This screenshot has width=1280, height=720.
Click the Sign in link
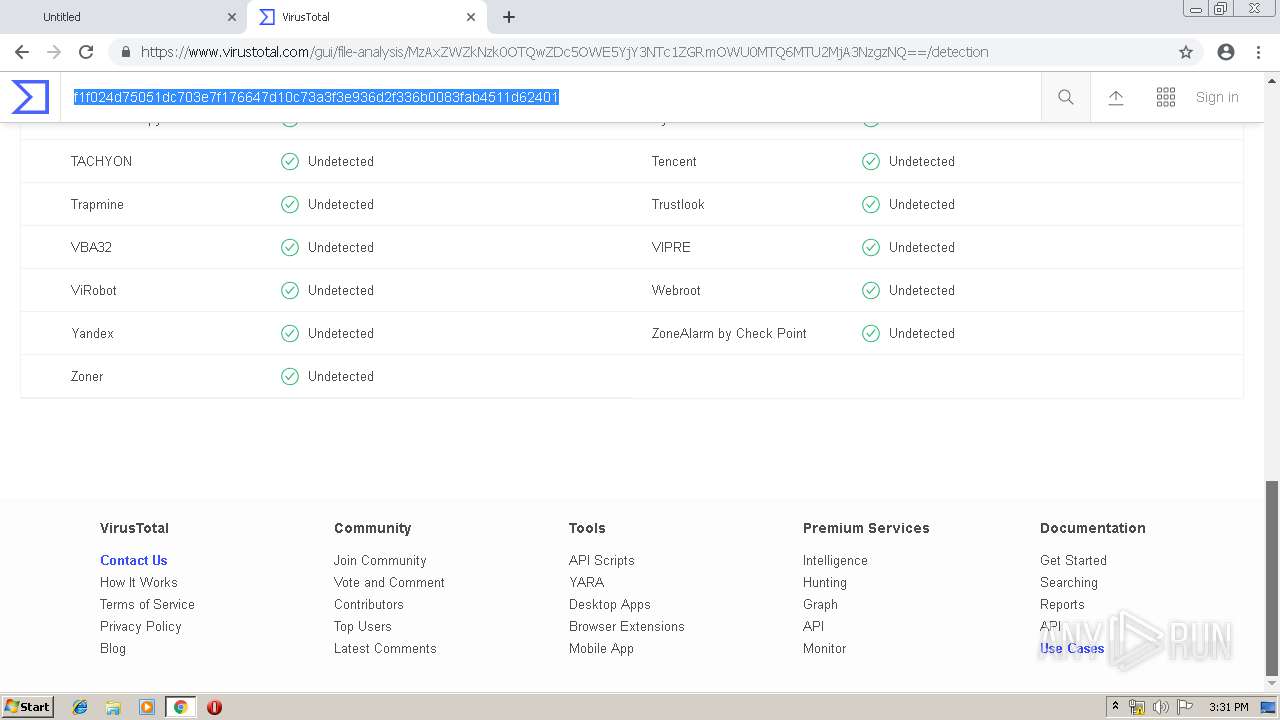pyautogui.click(x=1217, y=97)
